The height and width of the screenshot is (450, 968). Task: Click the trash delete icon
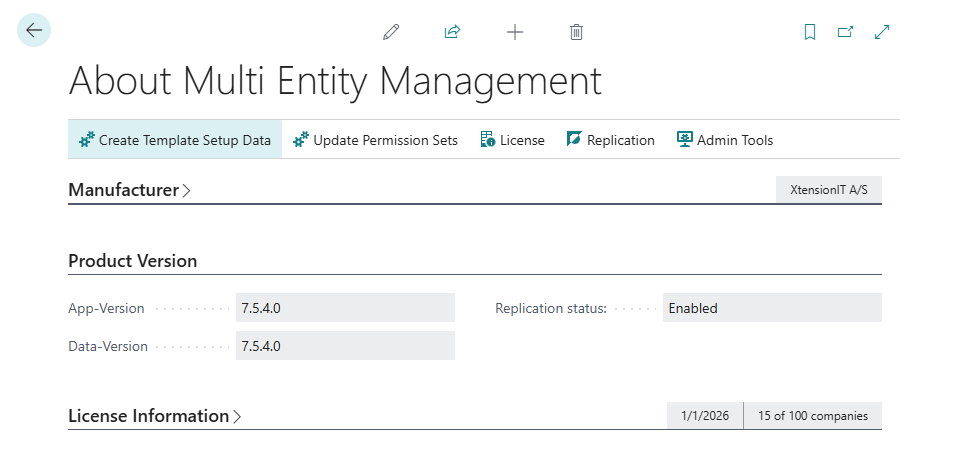click(x=576, y=32)
